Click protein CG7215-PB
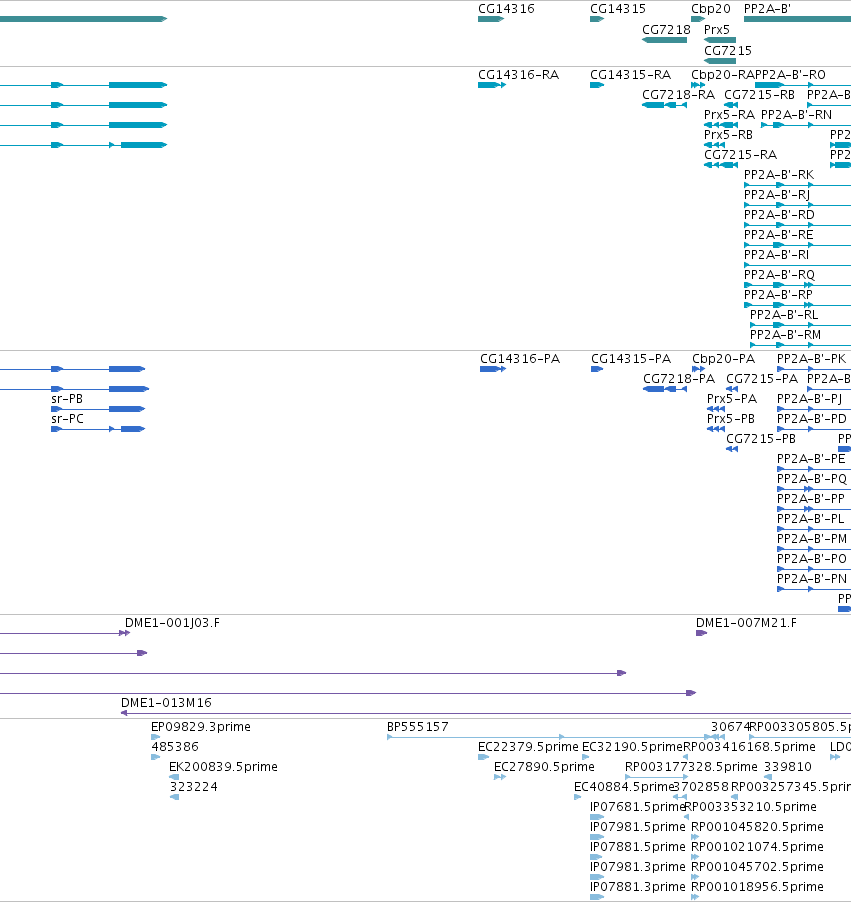 tap(761, 439)
